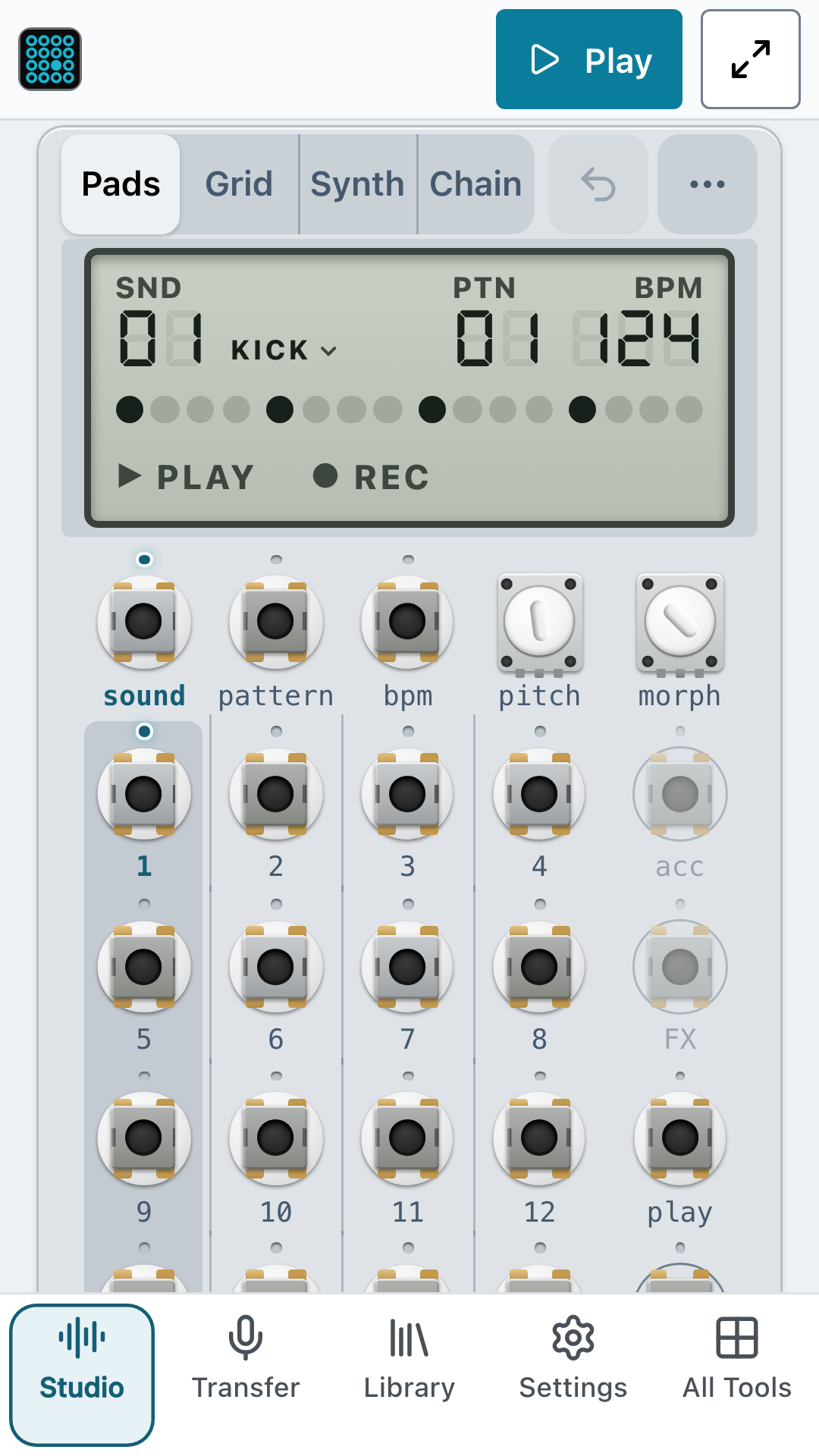
Task: Click the app logo grid icon
Action: [x=50, y=59]
